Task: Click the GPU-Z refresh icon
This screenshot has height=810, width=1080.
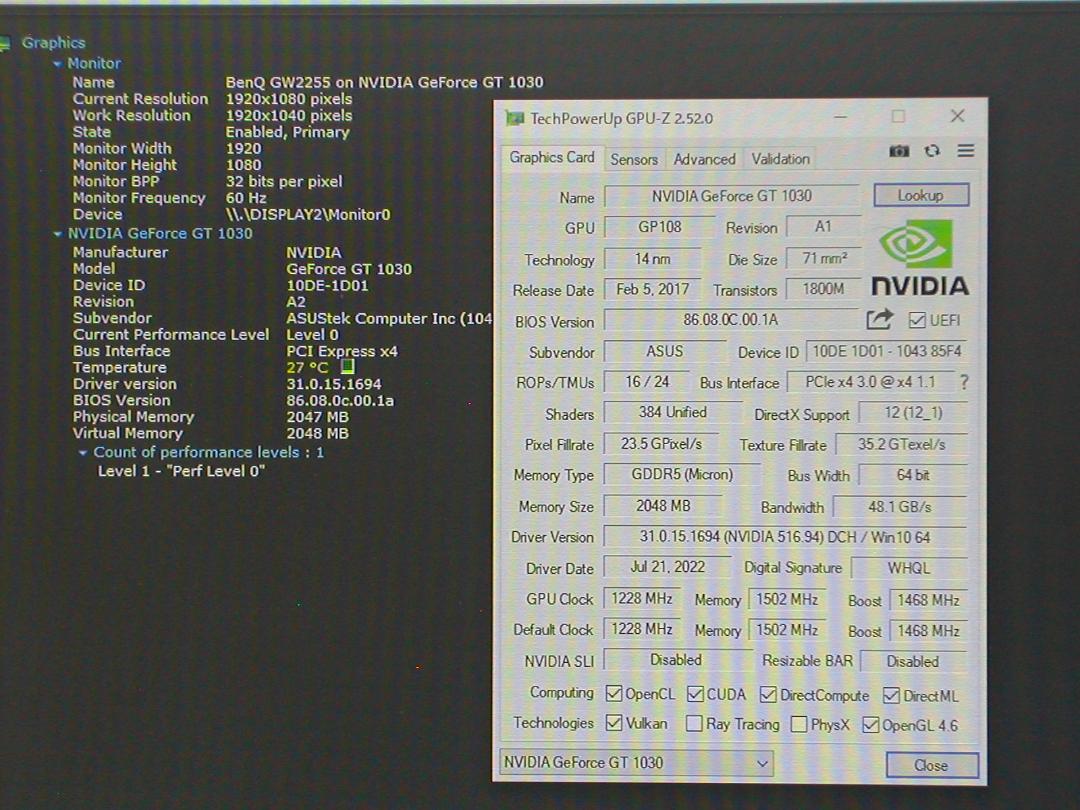Action: (932, 151)
